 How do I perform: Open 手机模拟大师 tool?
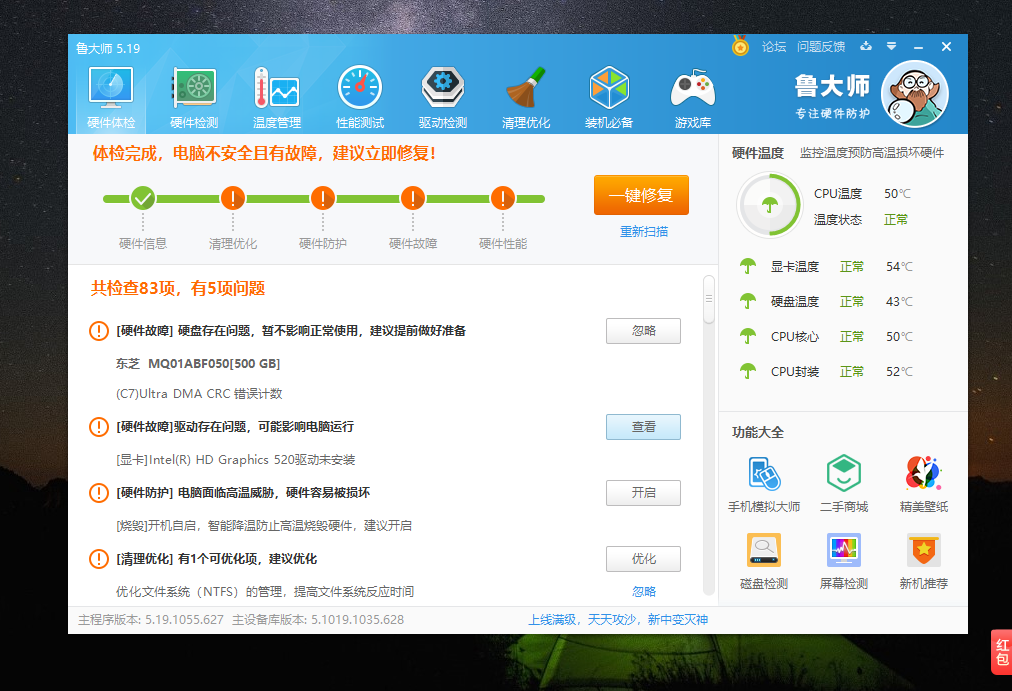(764, 484)
